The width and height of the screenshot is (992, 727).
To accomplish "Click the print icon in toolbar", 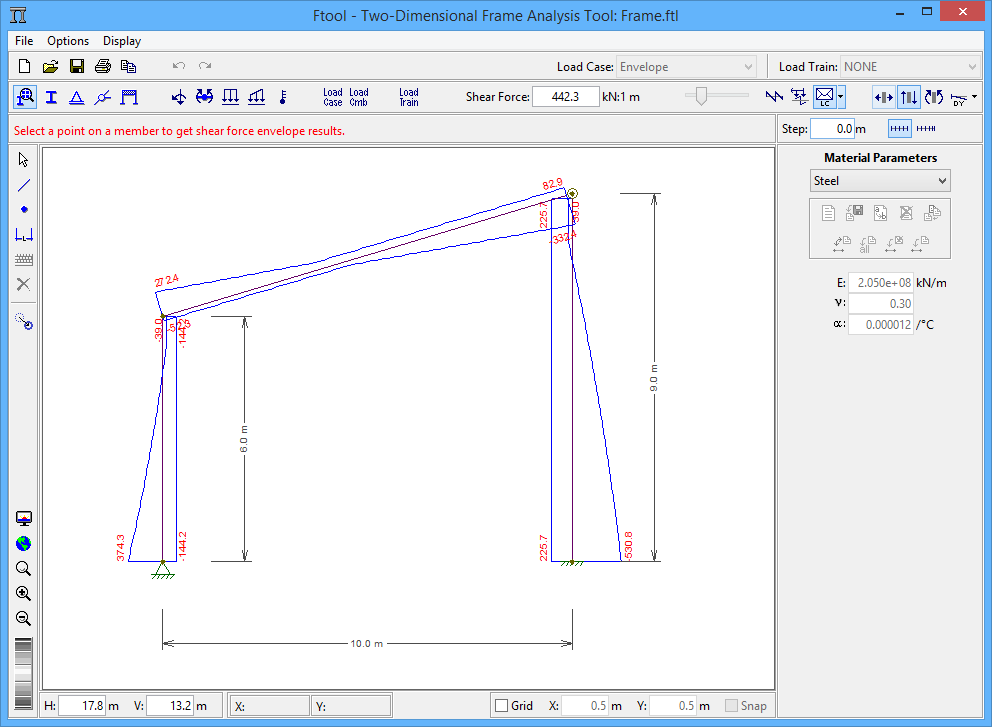I will coord(102,67).
